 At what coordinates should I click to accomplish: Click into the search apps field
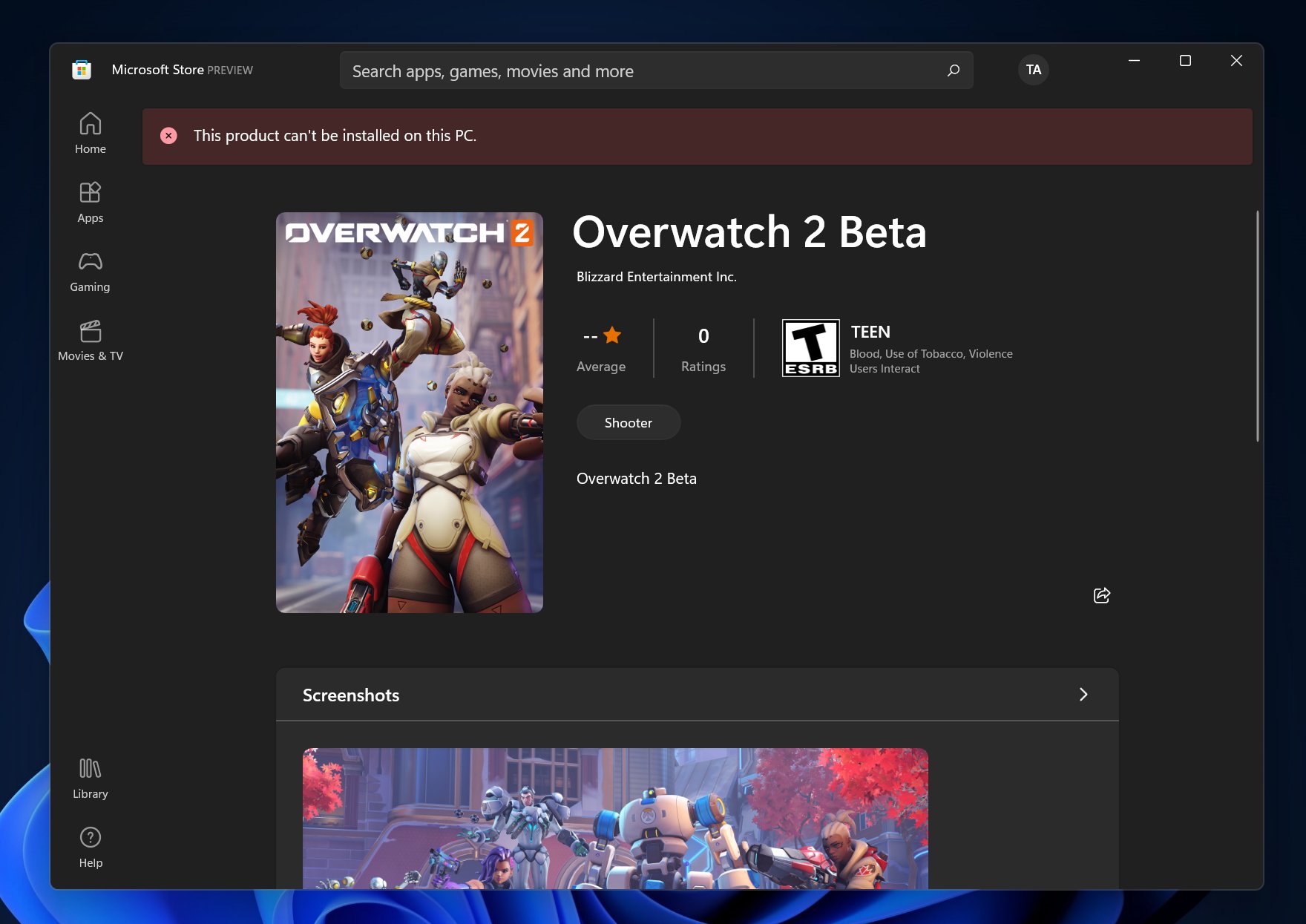(x=656, y=71)
